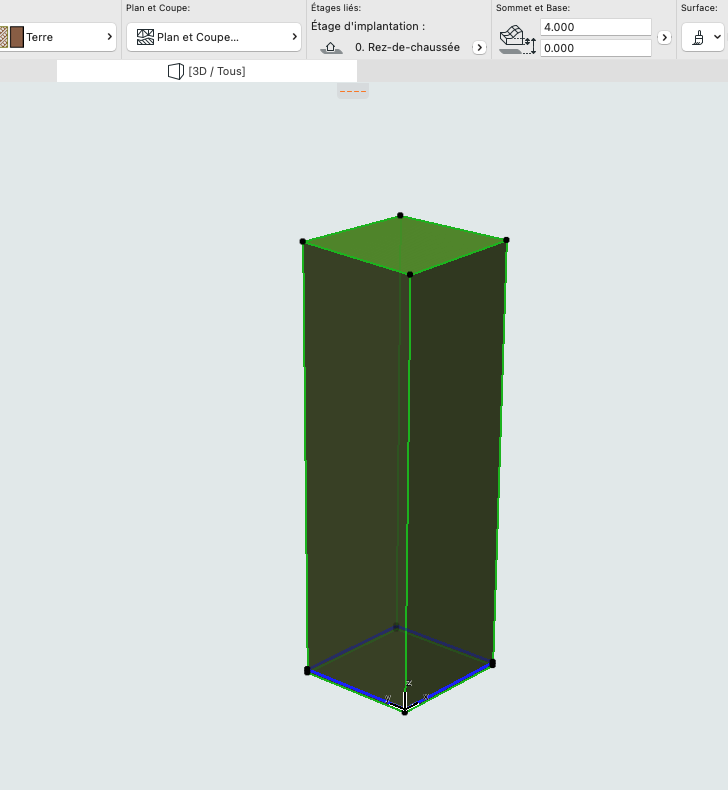Open the story chevron next to Rez-de-chaussée
The image size is (728, 790).
point(479,47)
